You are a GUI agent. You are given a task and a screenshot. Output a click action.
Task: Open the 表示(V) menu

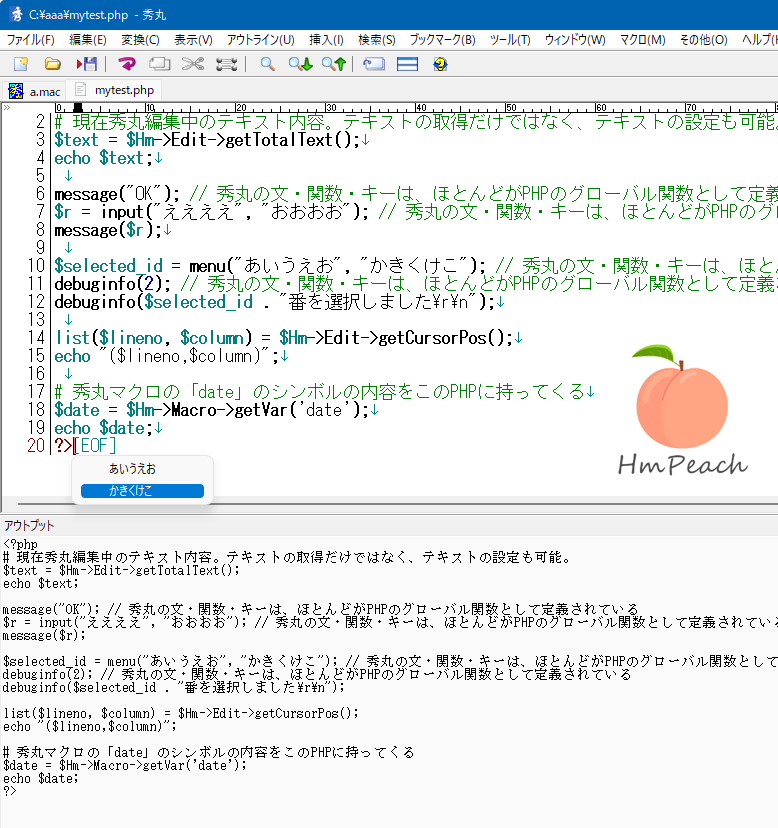193,40
